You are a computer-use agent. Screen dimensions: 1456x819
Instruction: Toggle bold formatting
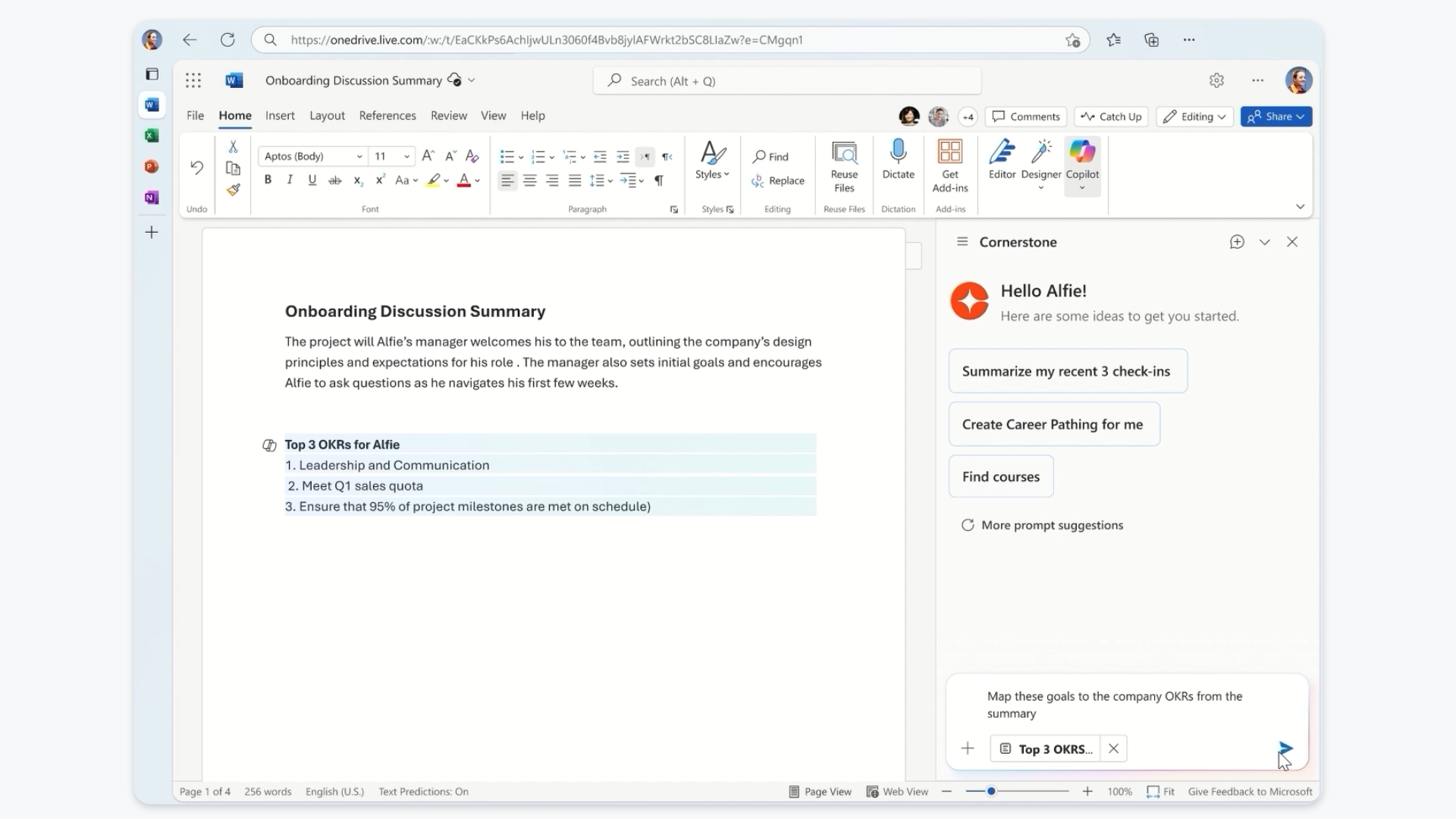(268, 180)
